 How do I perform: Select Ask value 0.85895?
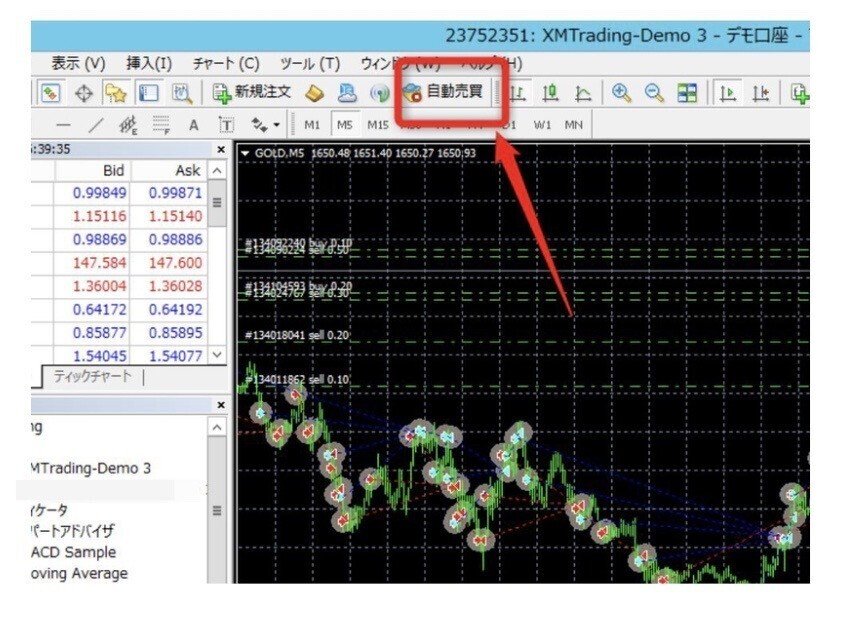(175, 333)
